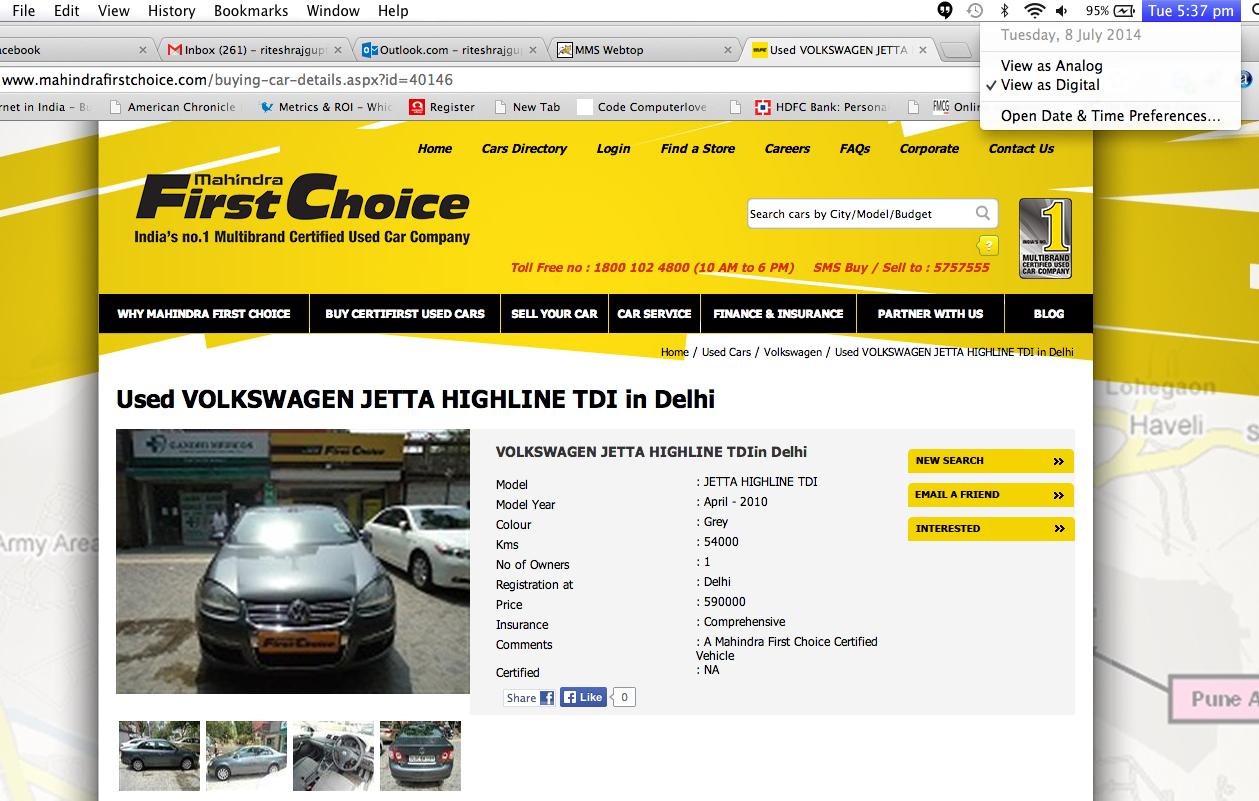This screenshot has height=801, width=1259.
Task: Select checked View as Digital option
Action: 1050,85
